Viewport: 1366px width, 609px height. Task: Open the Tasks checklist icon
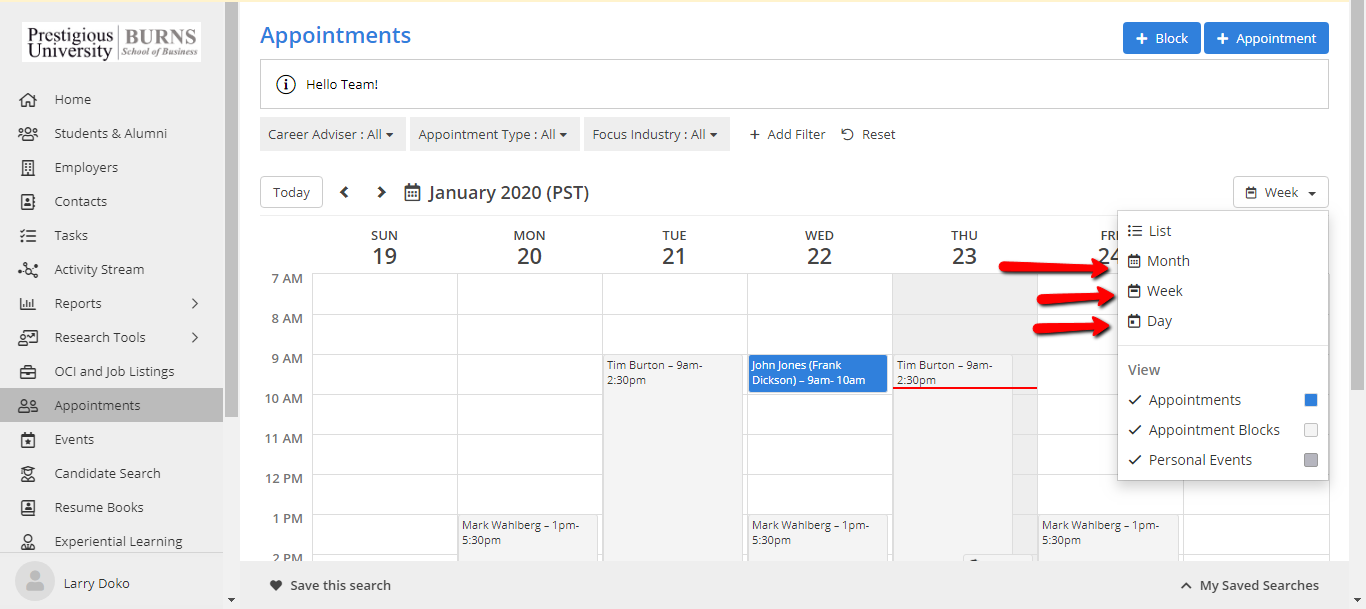pyautogui.click(x=28, y=236)
